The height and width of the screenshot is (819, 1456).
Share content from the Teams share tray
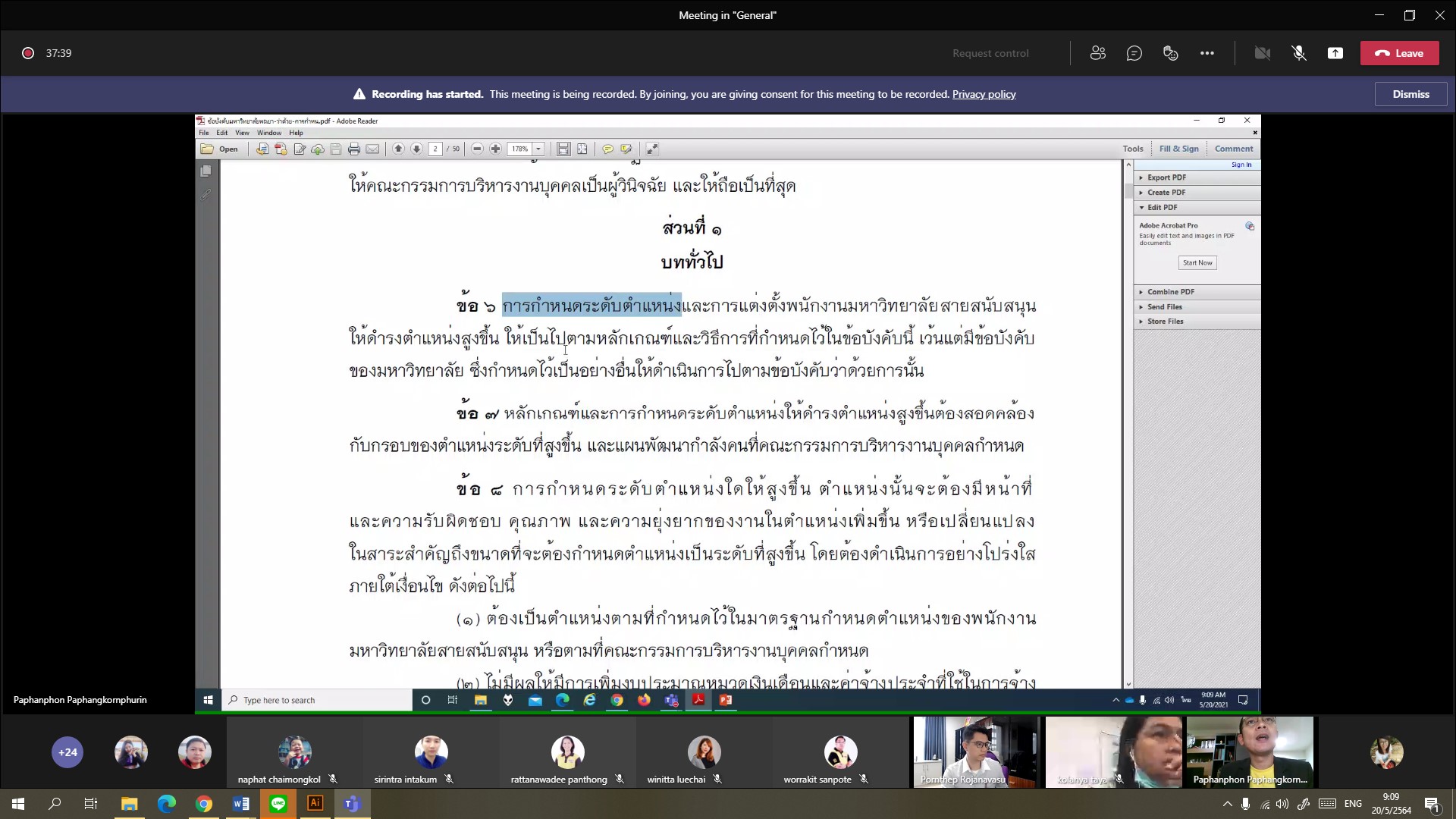1335,53
